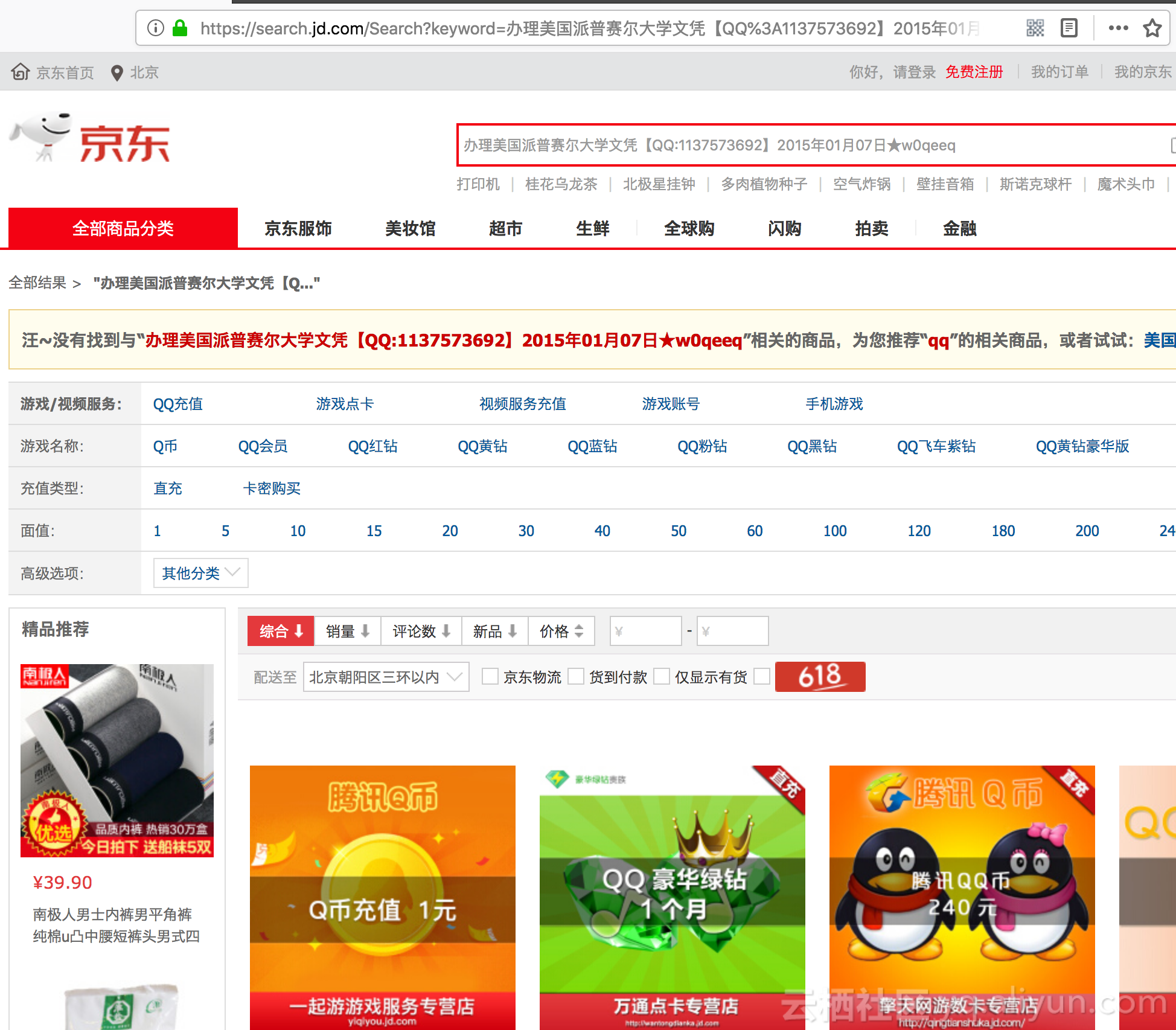The height and width of the screenshot is (1030, 1176).
Task: Click the location pin icon for 北京
Action: pos(117,72)
